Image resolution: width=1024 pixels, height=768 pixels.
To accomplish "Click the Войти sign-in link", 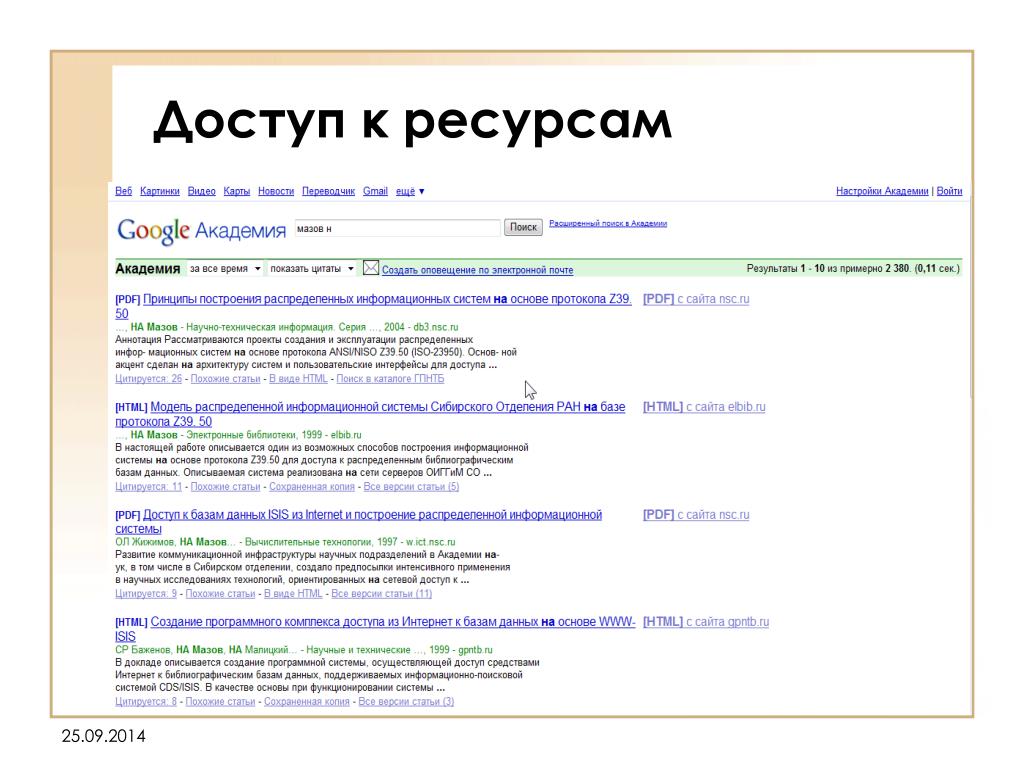I will 949,191.
